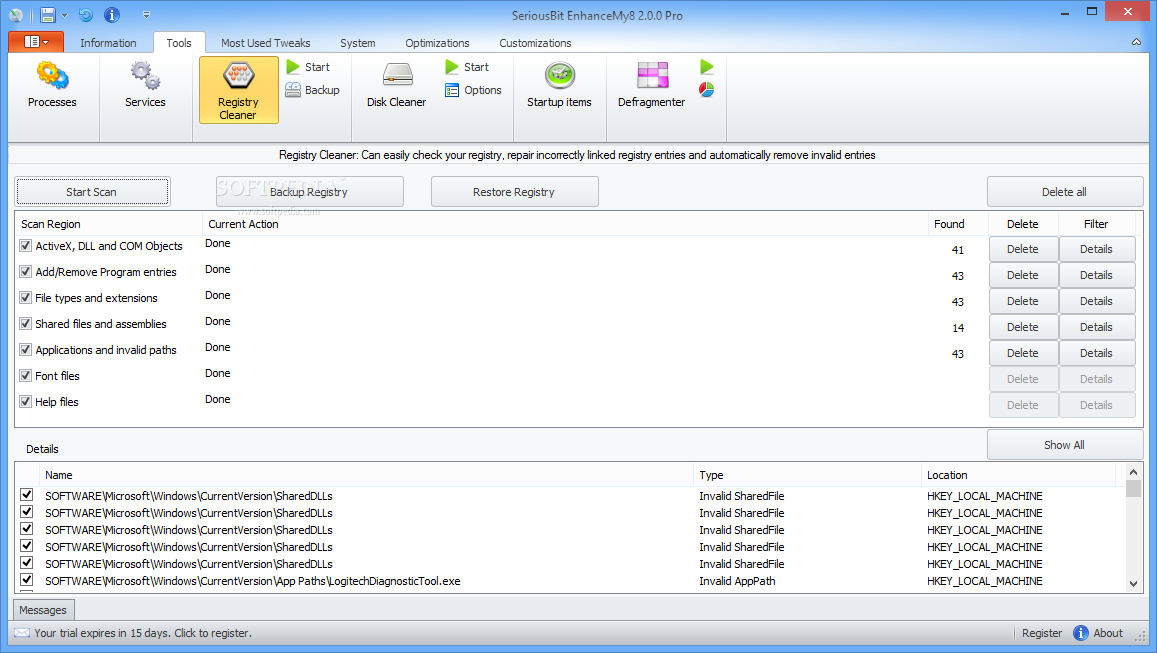Screen dimensions: 1157x653
Task: Click the undo icon in quick access toolbar
Action: coord(86,15)
